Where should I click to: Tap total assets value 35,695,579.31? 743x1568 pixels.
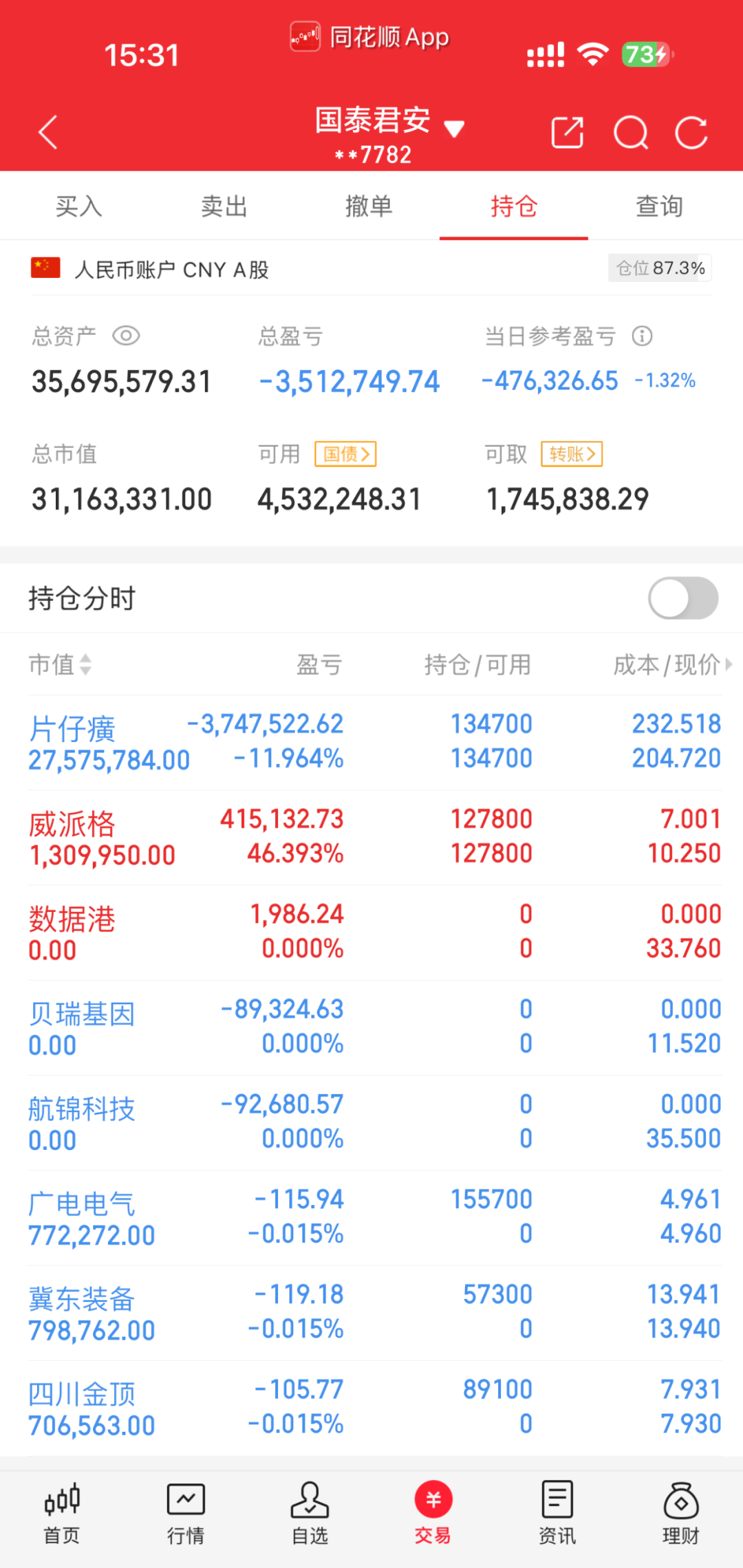click(x=121, y=382)
